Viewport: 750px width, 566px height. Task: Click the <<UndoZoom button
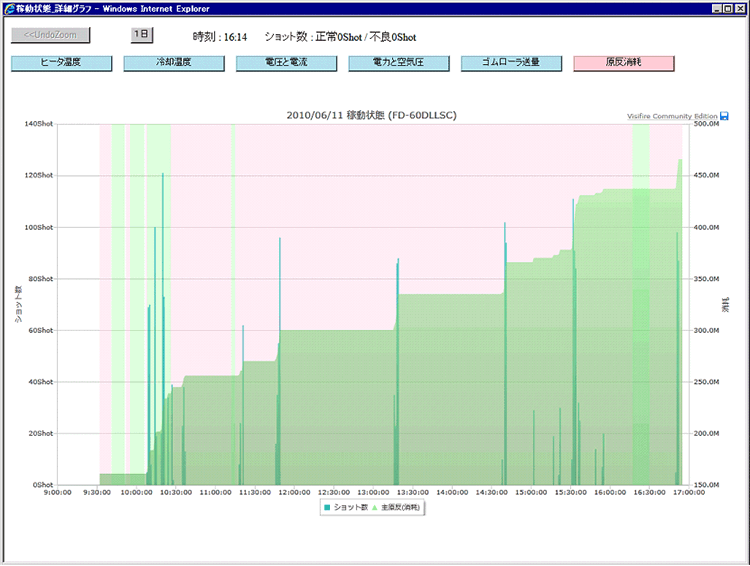(x=51, y=35)
